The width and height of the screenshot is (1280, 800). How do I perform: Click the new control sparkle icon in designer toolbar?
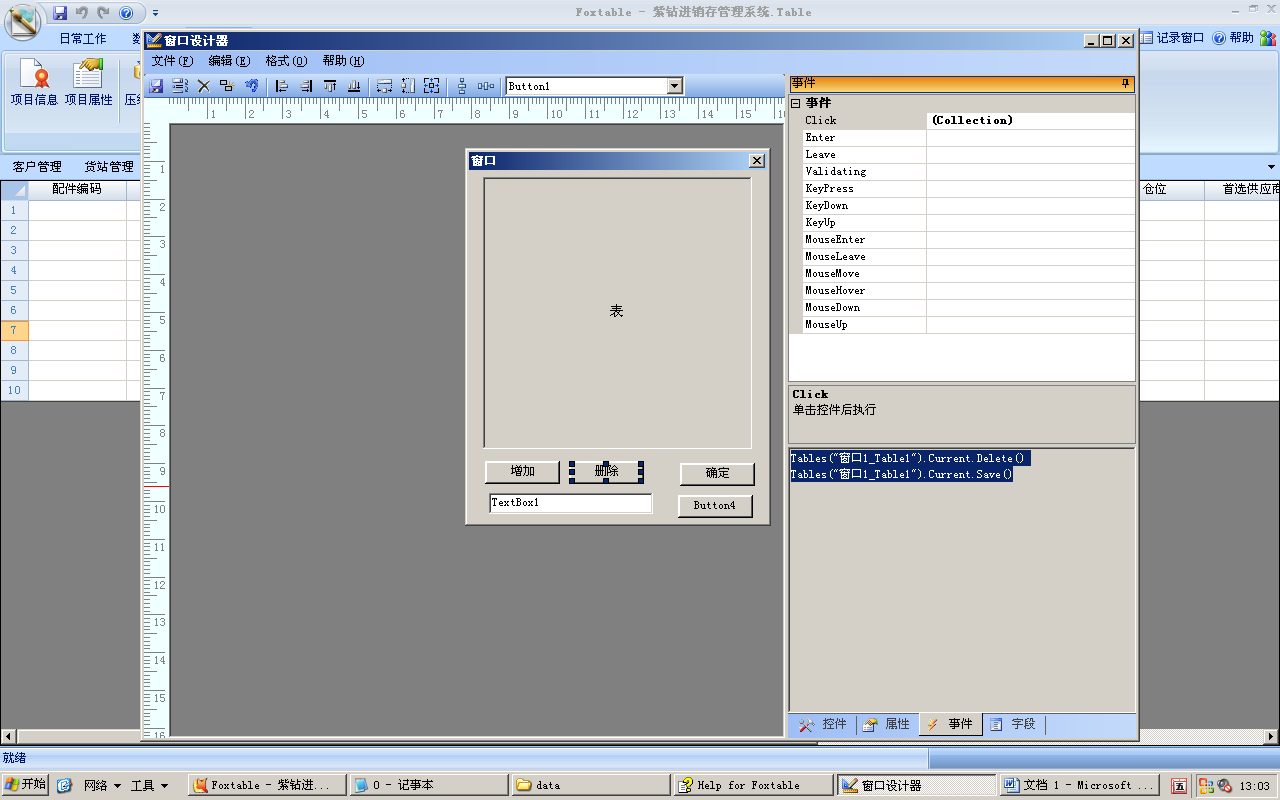pos(227,86)
